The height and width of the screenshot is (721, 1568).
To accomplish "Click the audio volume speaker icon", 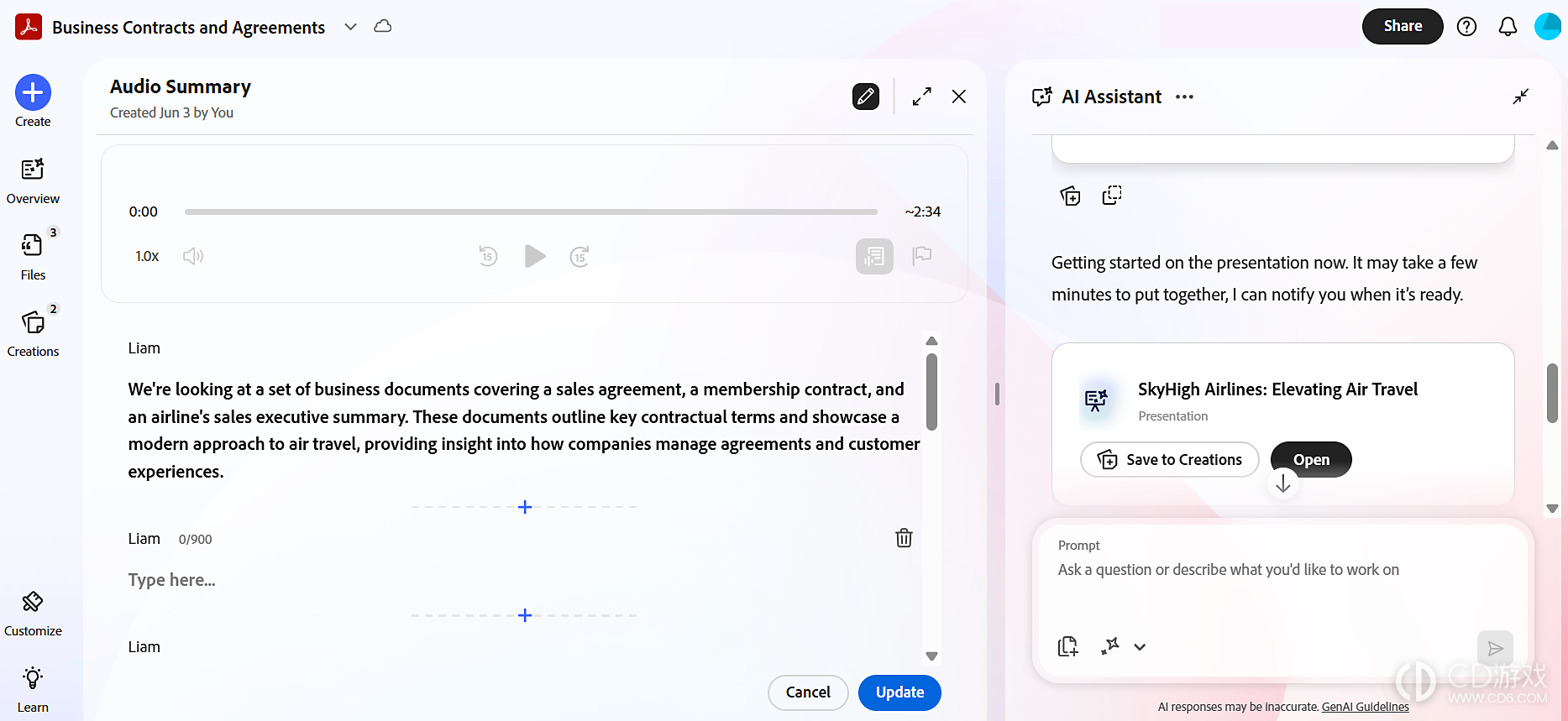I will [193, 256].
